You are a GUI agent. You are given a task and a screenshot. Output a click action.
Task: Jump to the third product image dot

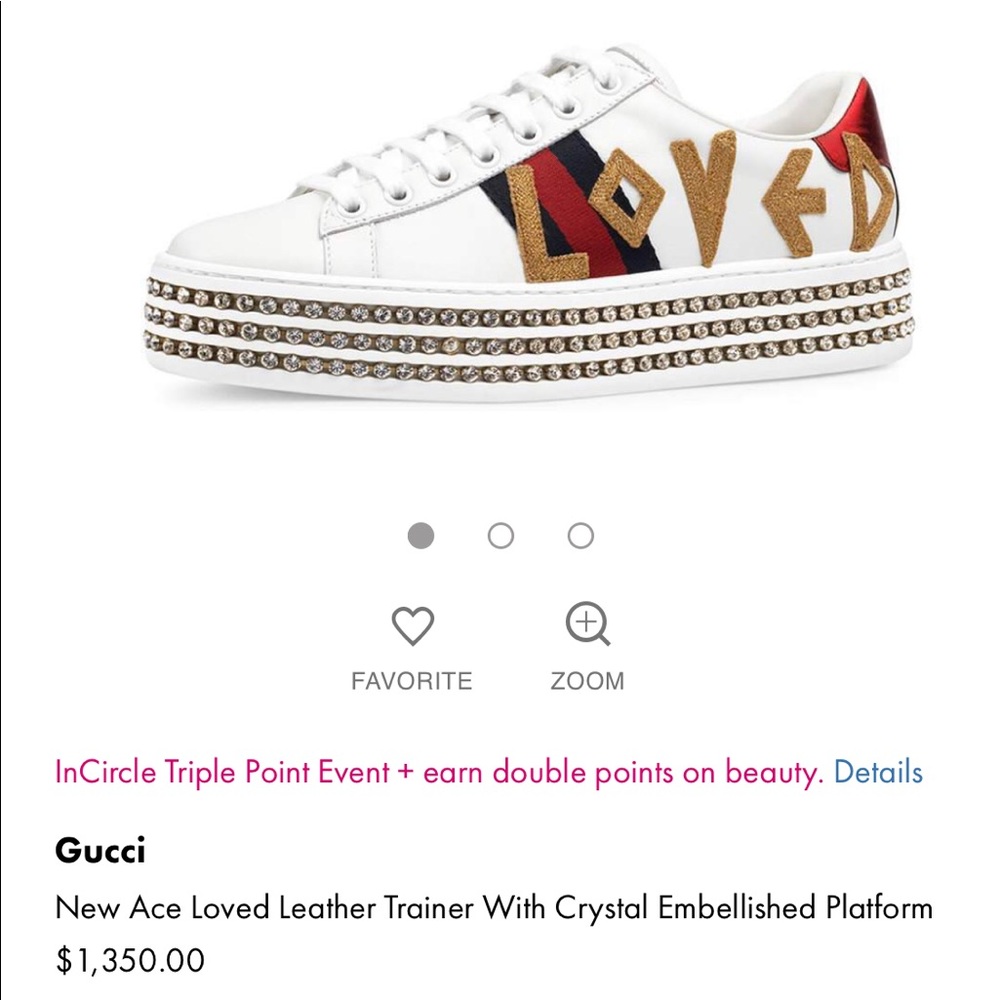(581, 536)
